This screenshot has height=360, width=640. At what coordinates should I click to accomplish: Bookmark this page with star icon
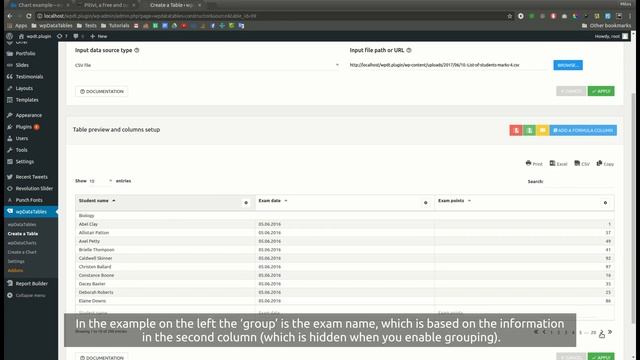(x=509, y=16)
